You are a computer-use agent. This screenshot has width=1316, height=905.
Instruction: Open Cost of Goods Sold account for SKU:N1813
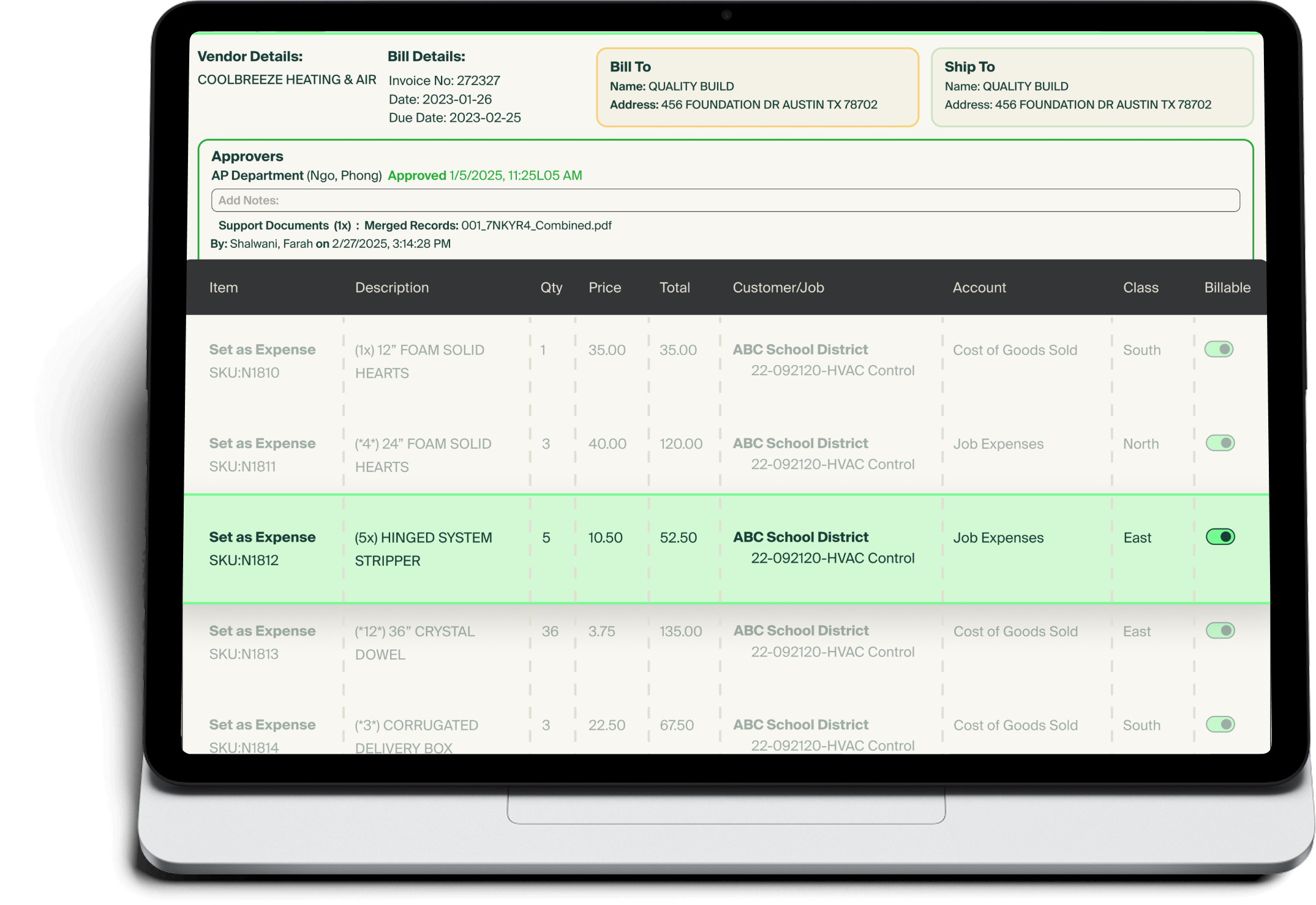click(1015, 631)
